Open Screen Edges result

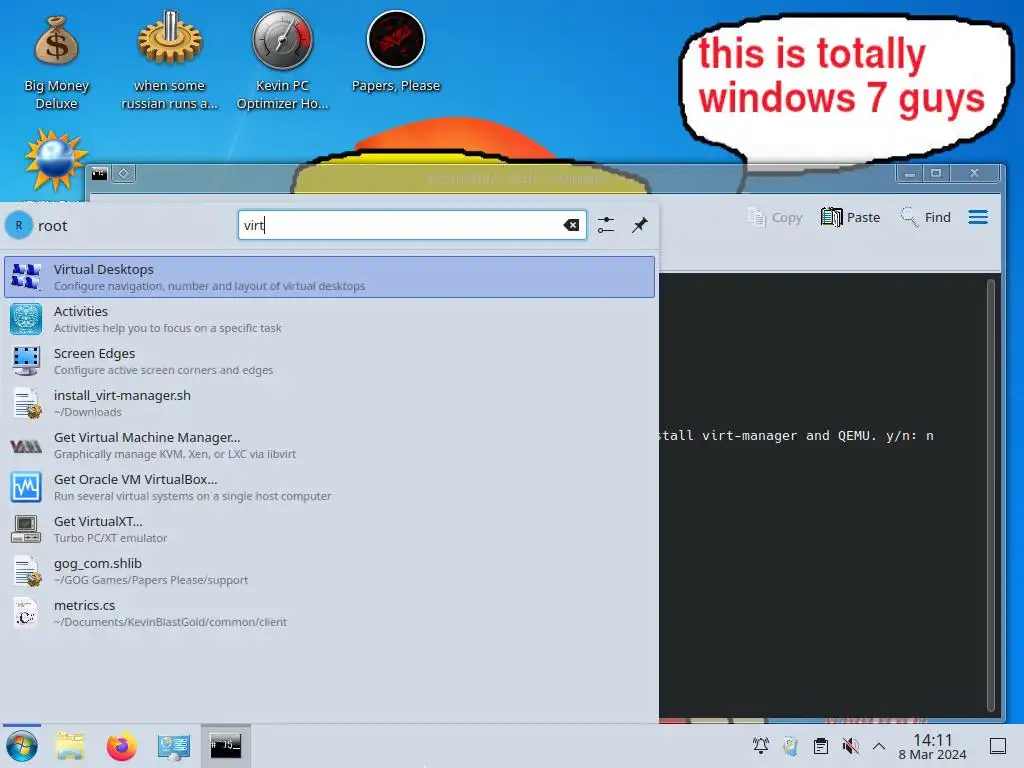coord(329,361)
